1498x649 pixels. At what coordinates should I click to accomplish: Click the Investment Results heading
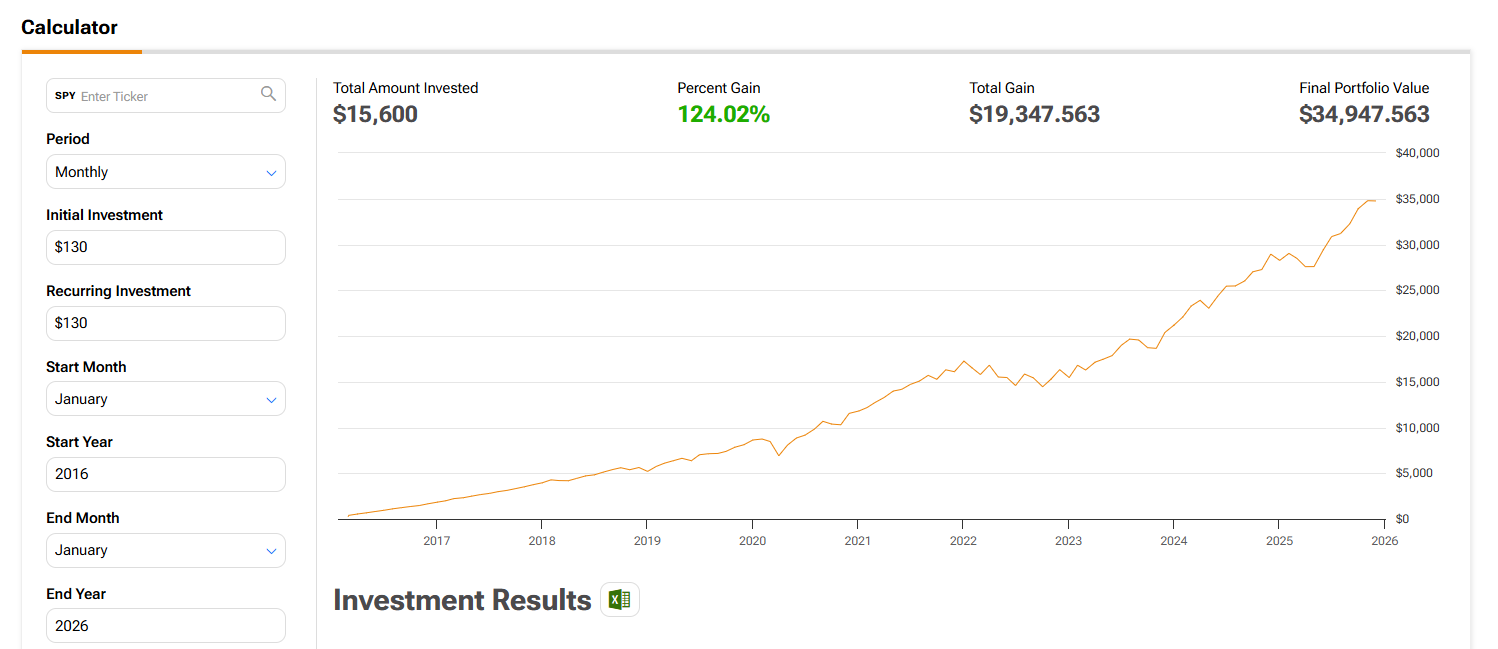coord(462,600)
